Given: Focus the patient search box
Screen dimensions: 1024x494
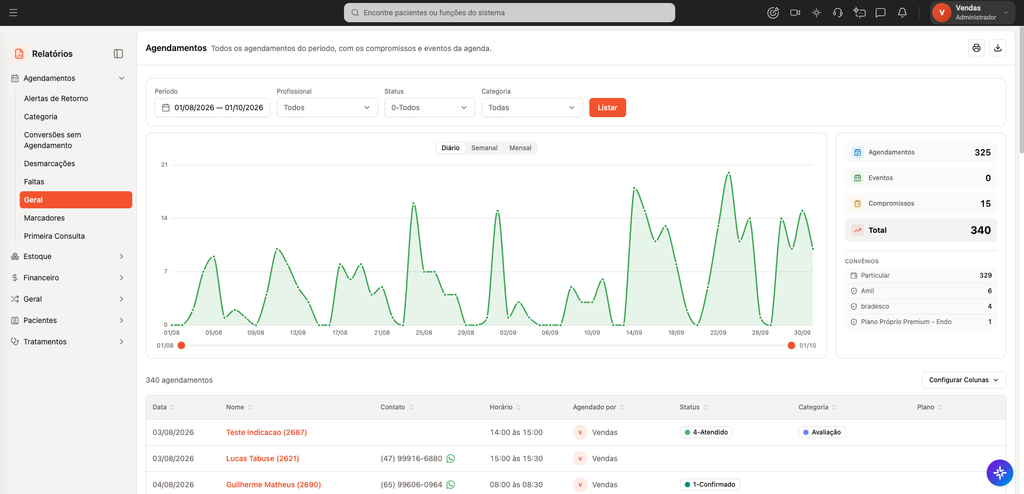Looking at the screenshot, I should tap(509, 12).
